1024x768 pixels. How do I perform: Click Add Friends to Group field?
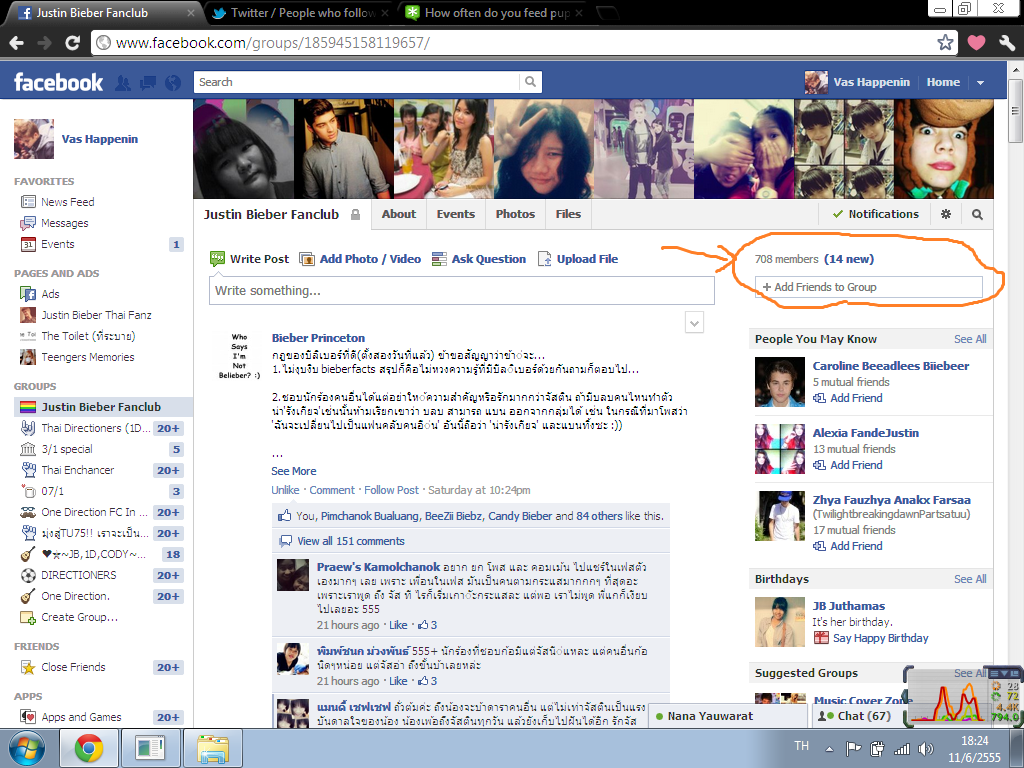[869, 287]
